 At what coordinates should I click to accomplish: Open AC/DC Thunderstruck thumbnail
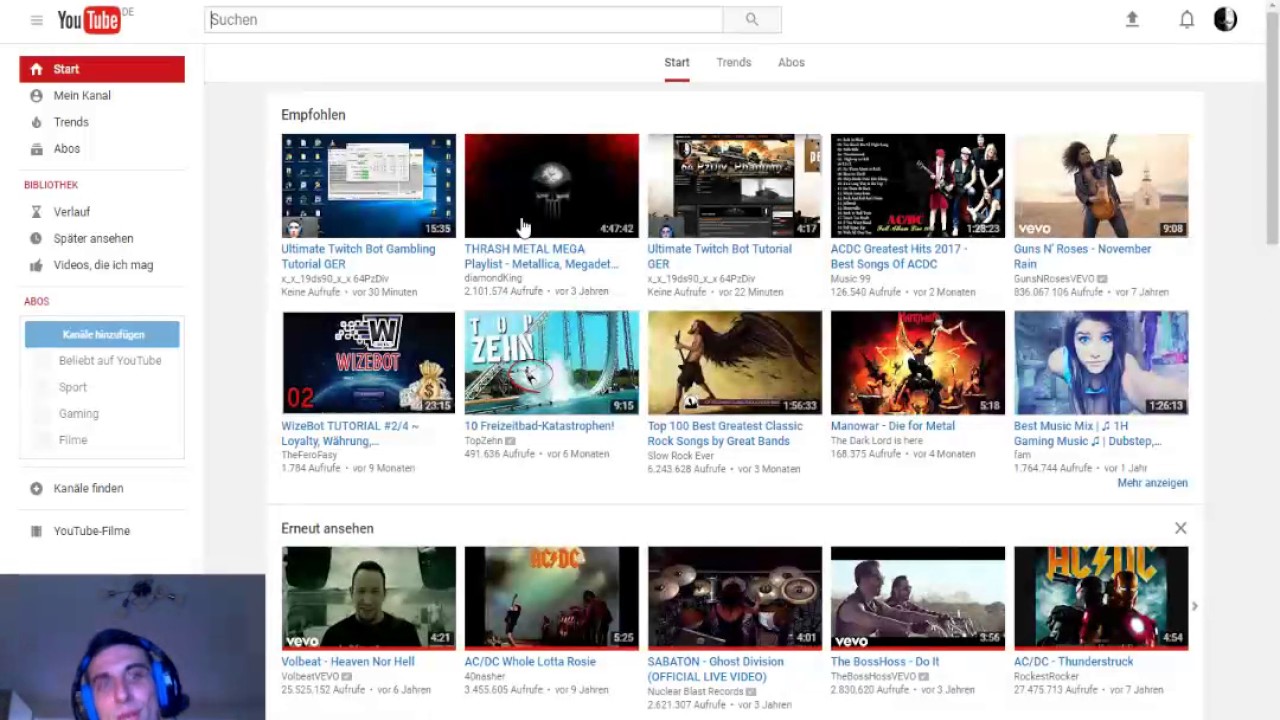point(1101,598)
